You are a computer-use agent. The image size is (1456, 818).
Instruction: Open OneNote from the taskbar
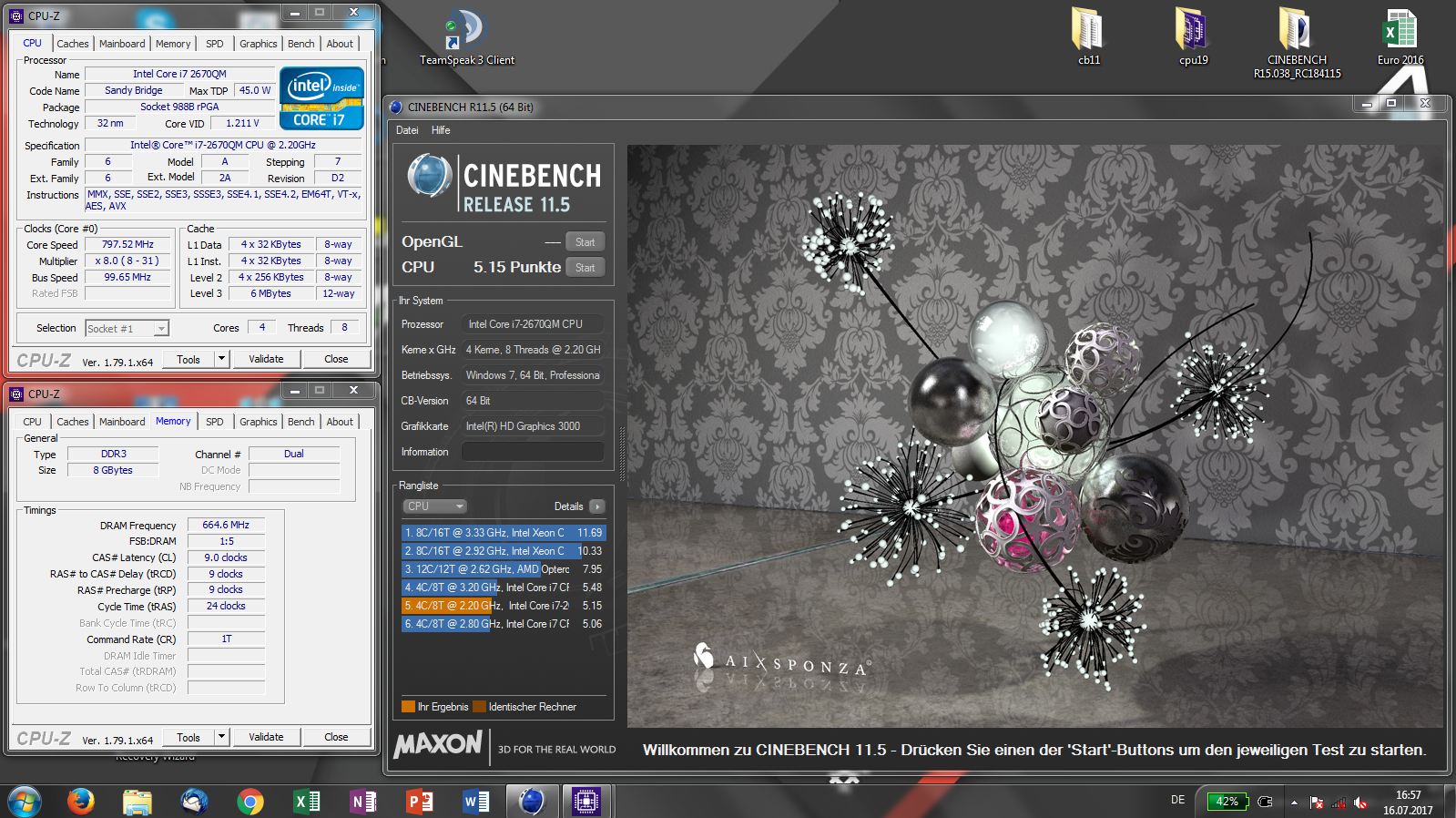click(363, 802)
